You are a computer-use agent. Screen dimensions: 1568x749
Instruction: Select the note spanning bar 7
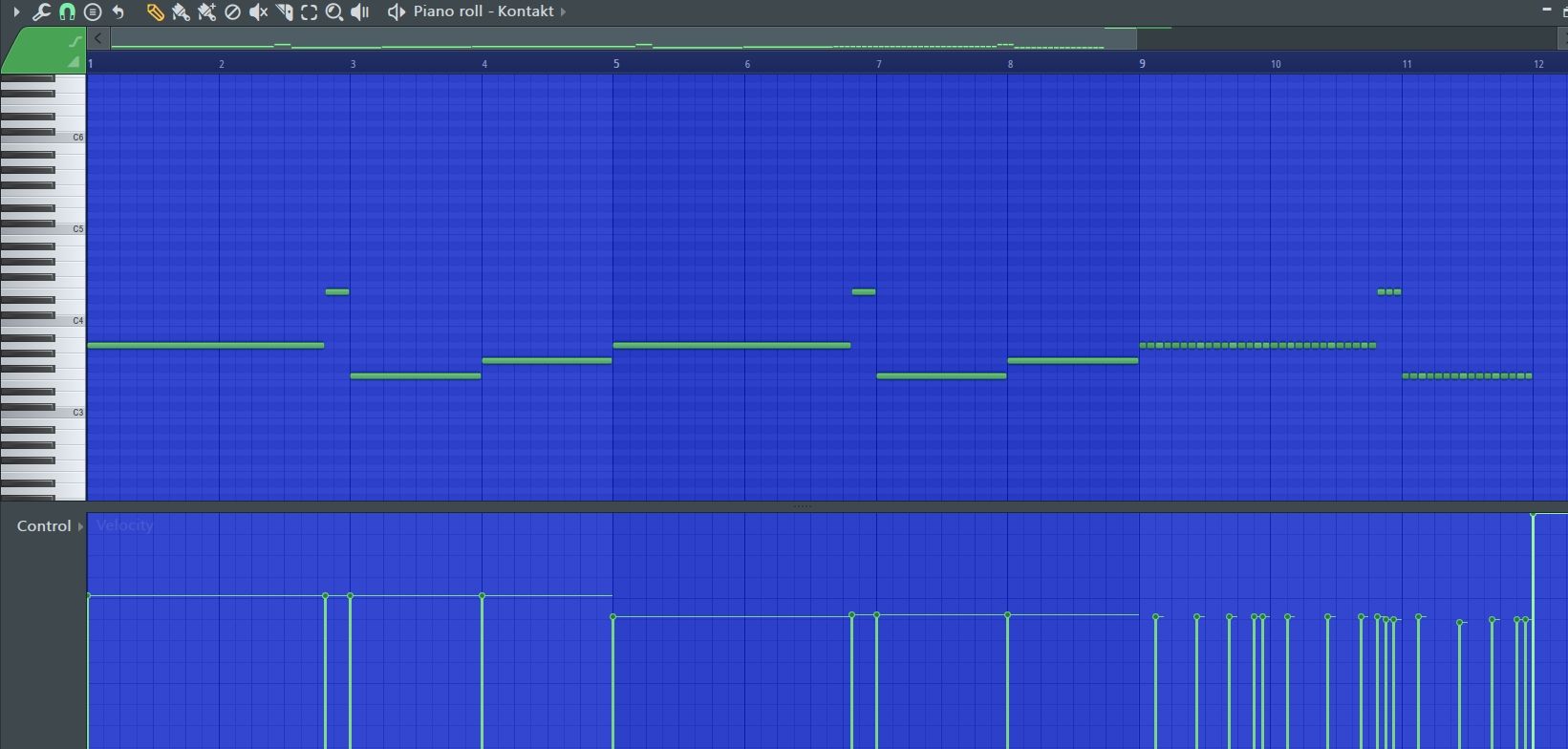tap(941, 376)
